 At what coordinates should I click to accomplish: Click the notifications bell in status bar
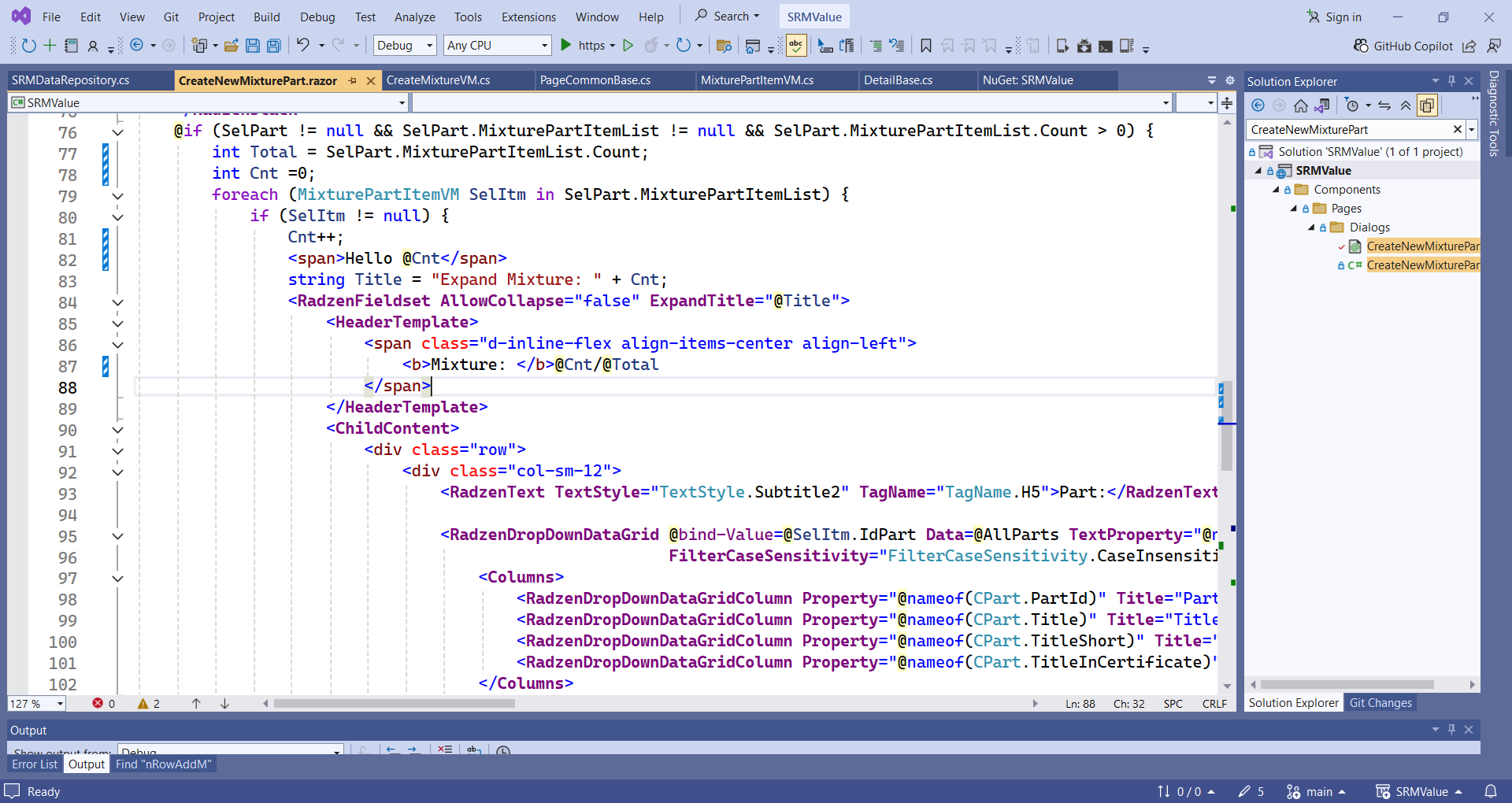pos(1491,792)
